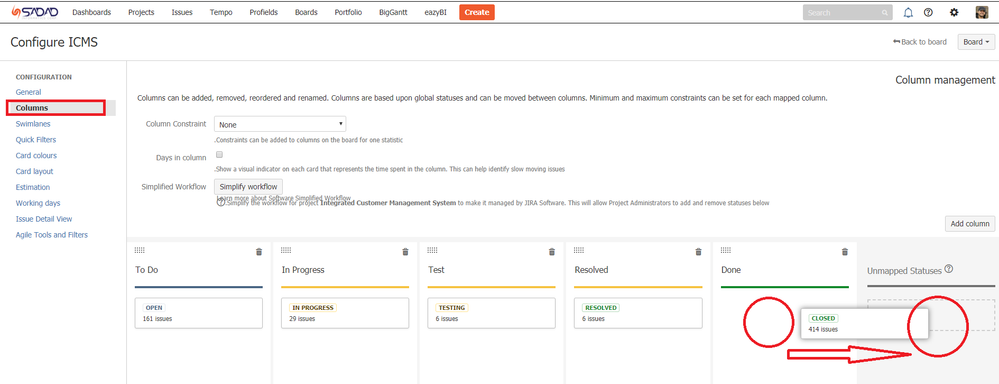Open the Boards menu
999x384 pixels.
[306, 12]
